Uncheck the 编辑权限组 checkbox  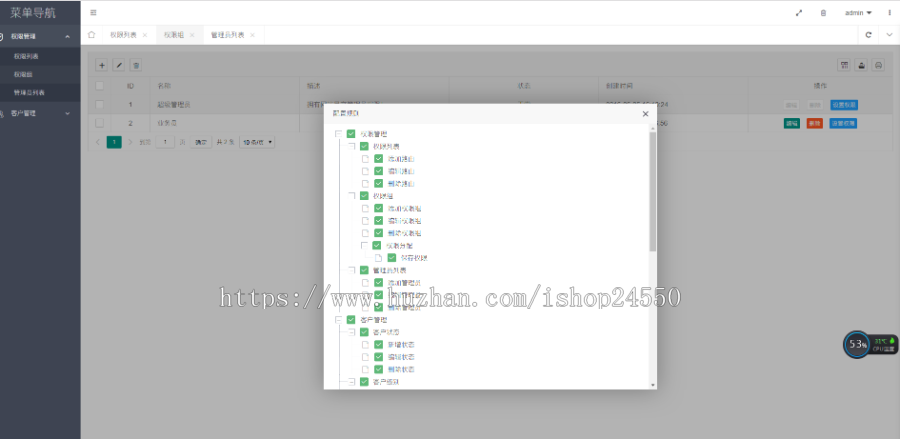click(x=378, y=220)
